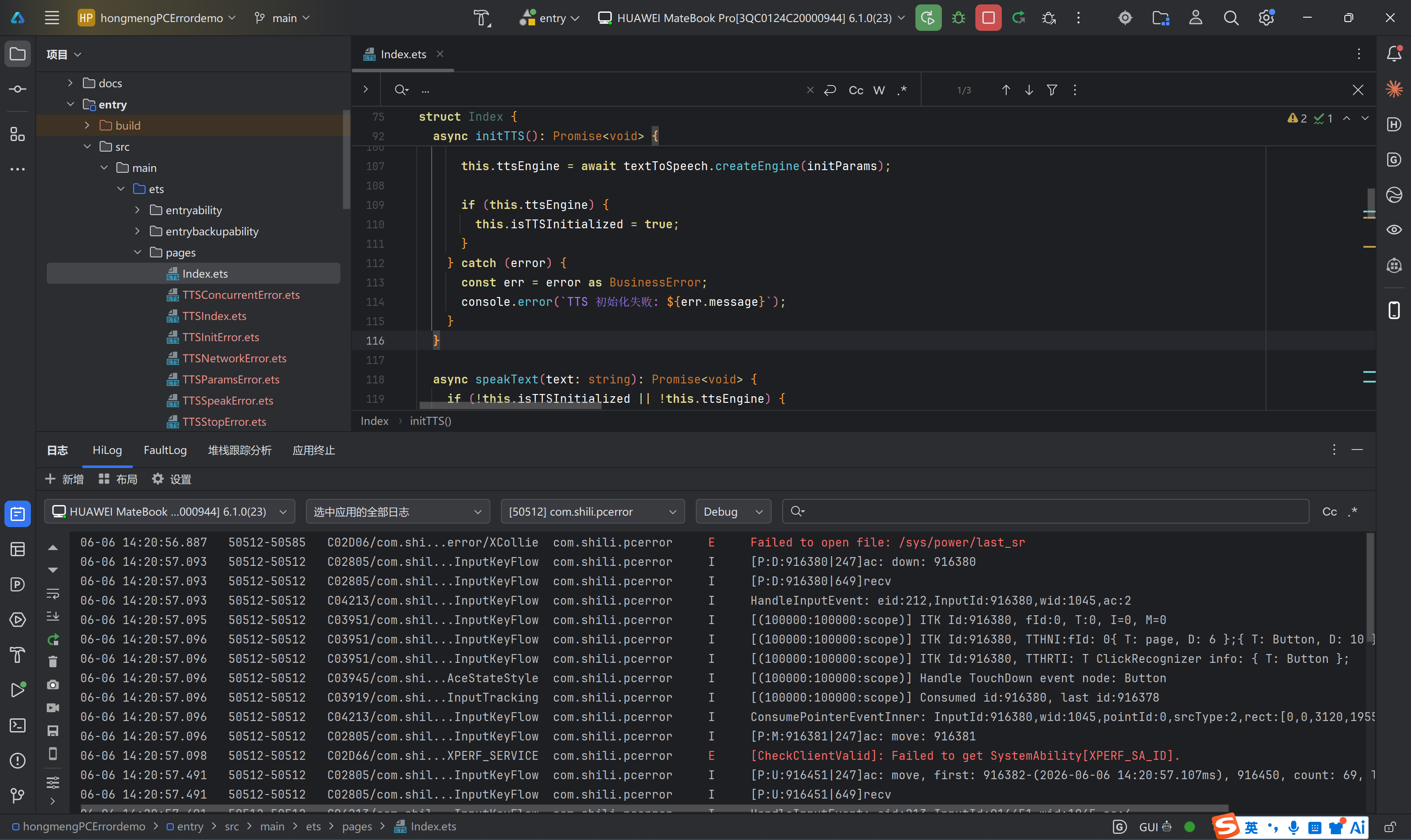Open the account profile icon

coord(1195,18)
